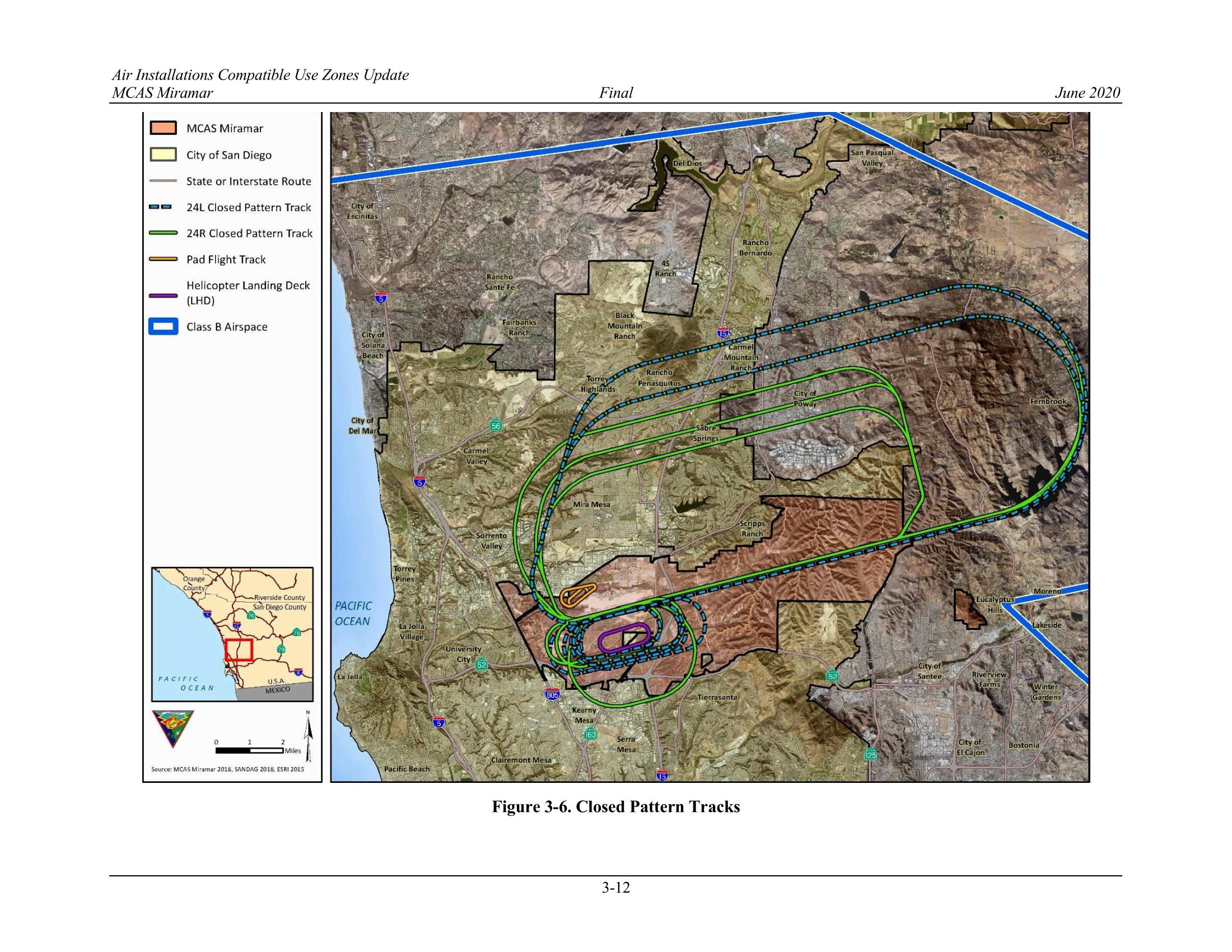Viewport: 1232px width, 952px height.
Task: Click the Route 52 shield near University City
Action: pyautogui.click(x=480, y=664)
